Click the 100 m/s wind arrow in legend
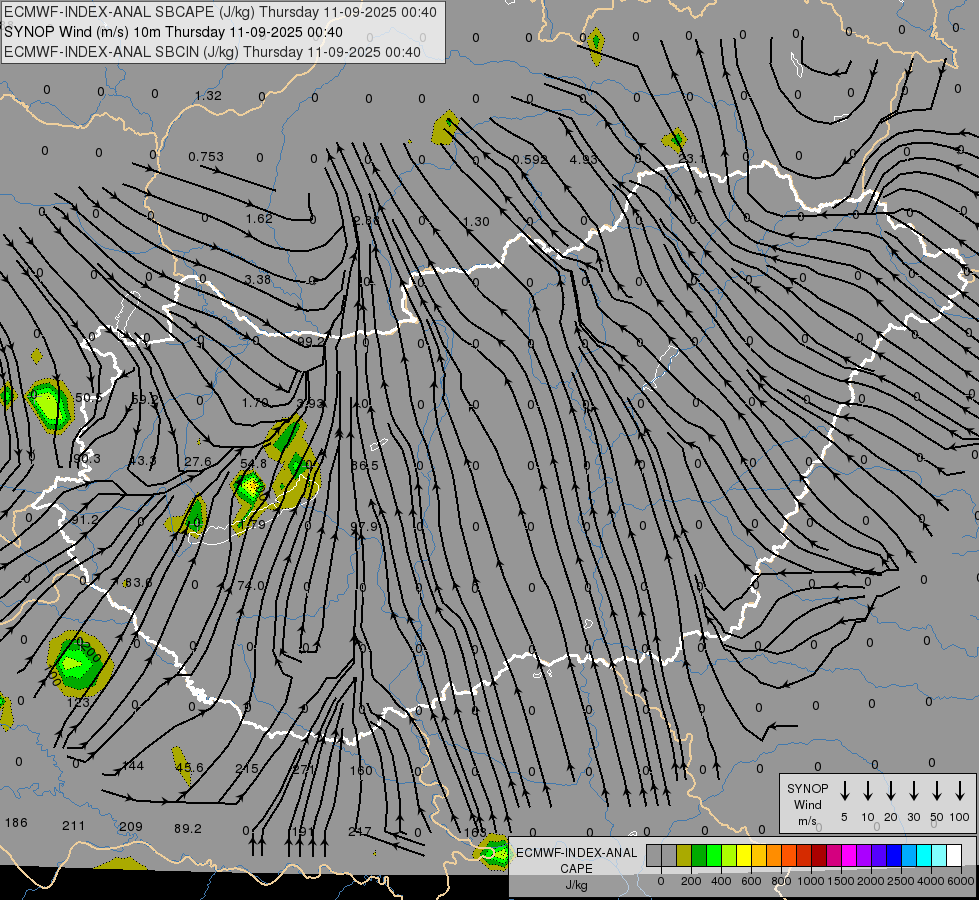979x900 pixels. [x=960, y=791]
